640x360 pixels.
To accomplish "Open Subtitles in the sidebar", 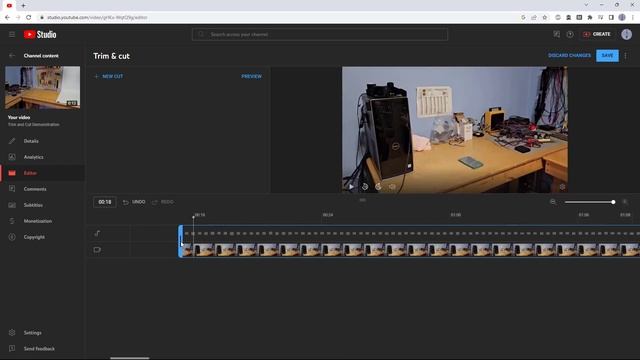I will 33,205.
